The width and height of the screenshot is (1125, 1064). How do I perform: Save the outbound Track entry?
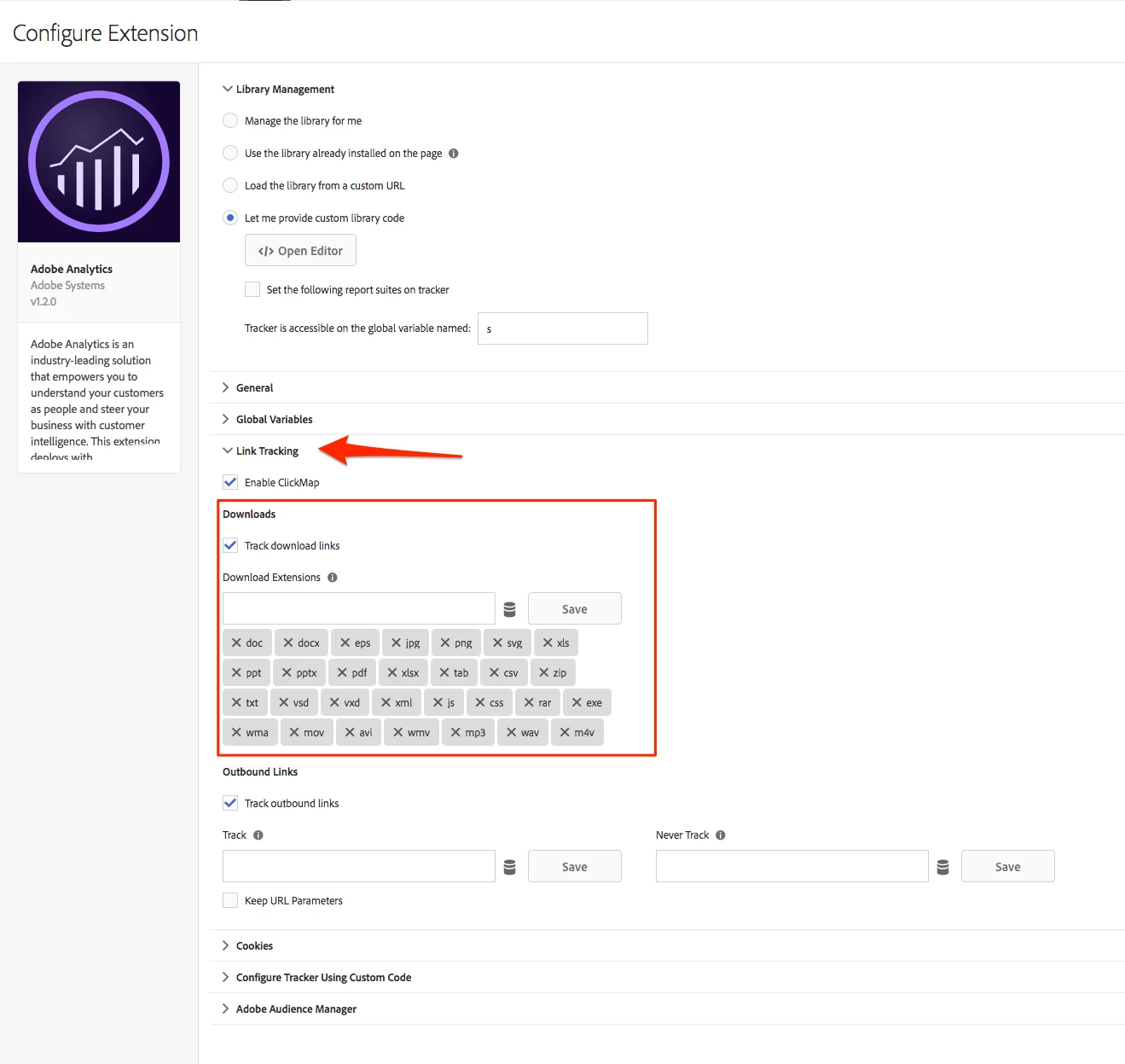pos(575,867)
